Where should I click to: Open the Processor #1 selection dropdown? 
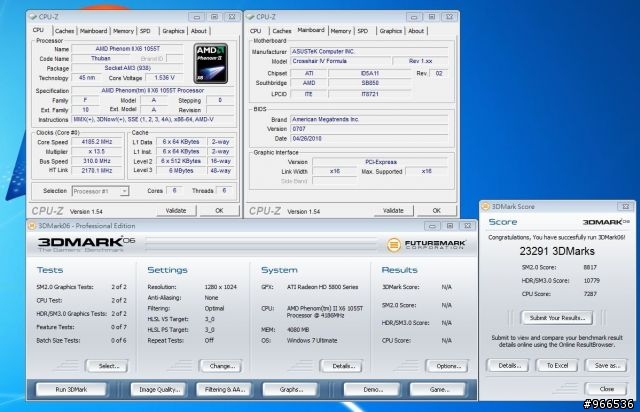pos(100,191)
